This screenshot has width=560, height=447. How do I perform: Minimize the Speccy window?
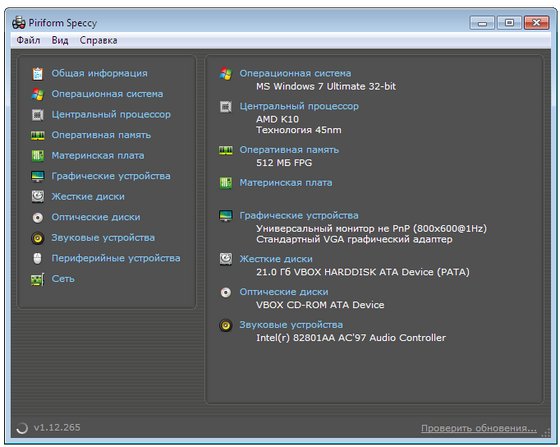click(482, 23)
